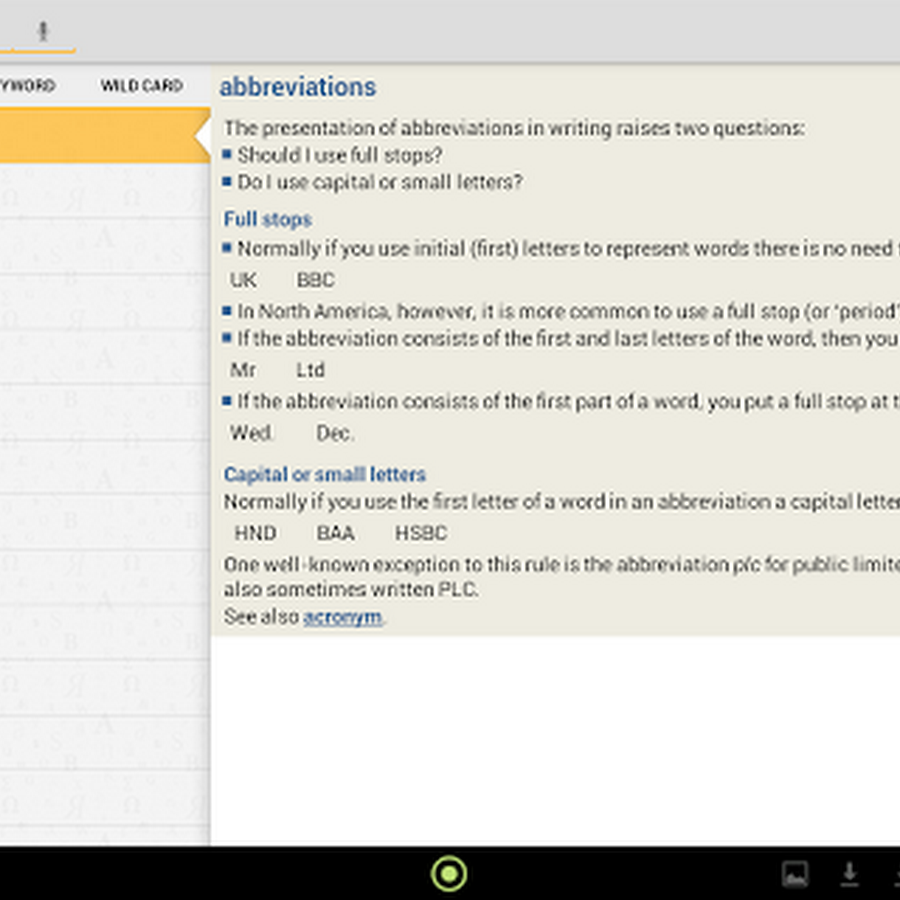Screen dimensions: 900x900
Task: Switch to the KEYWORD tab
Action: pos(27,86)
